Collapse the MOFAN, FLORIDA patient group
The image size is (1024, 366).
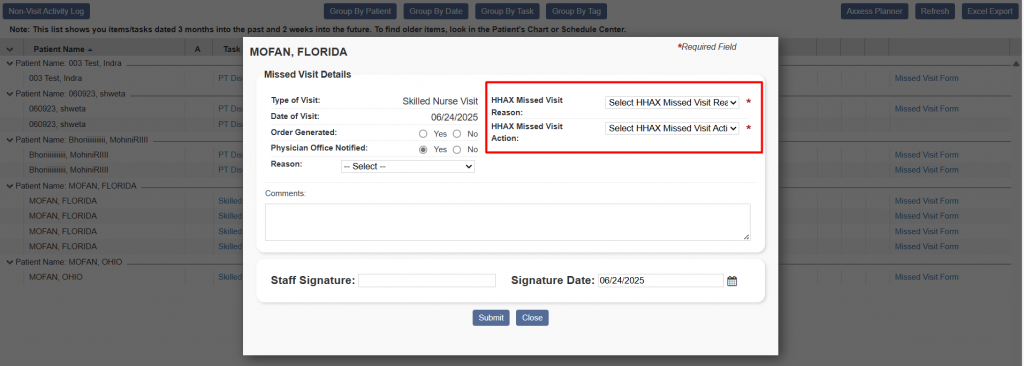[x=10, y=186]
